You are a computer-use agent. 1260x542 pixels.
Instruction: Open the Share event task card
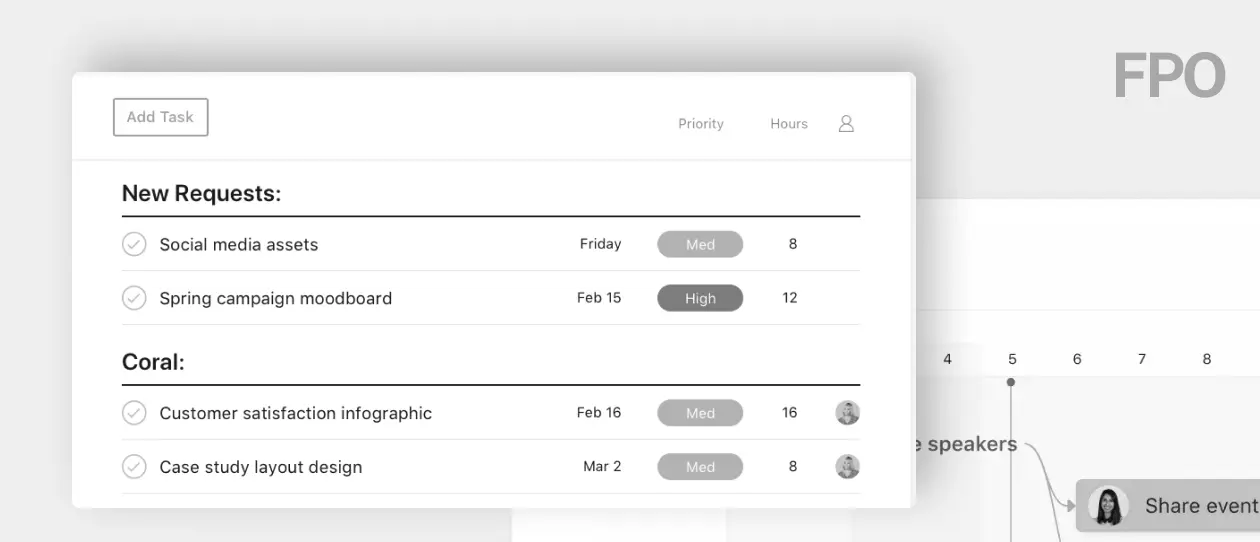tap(1168, 506)
